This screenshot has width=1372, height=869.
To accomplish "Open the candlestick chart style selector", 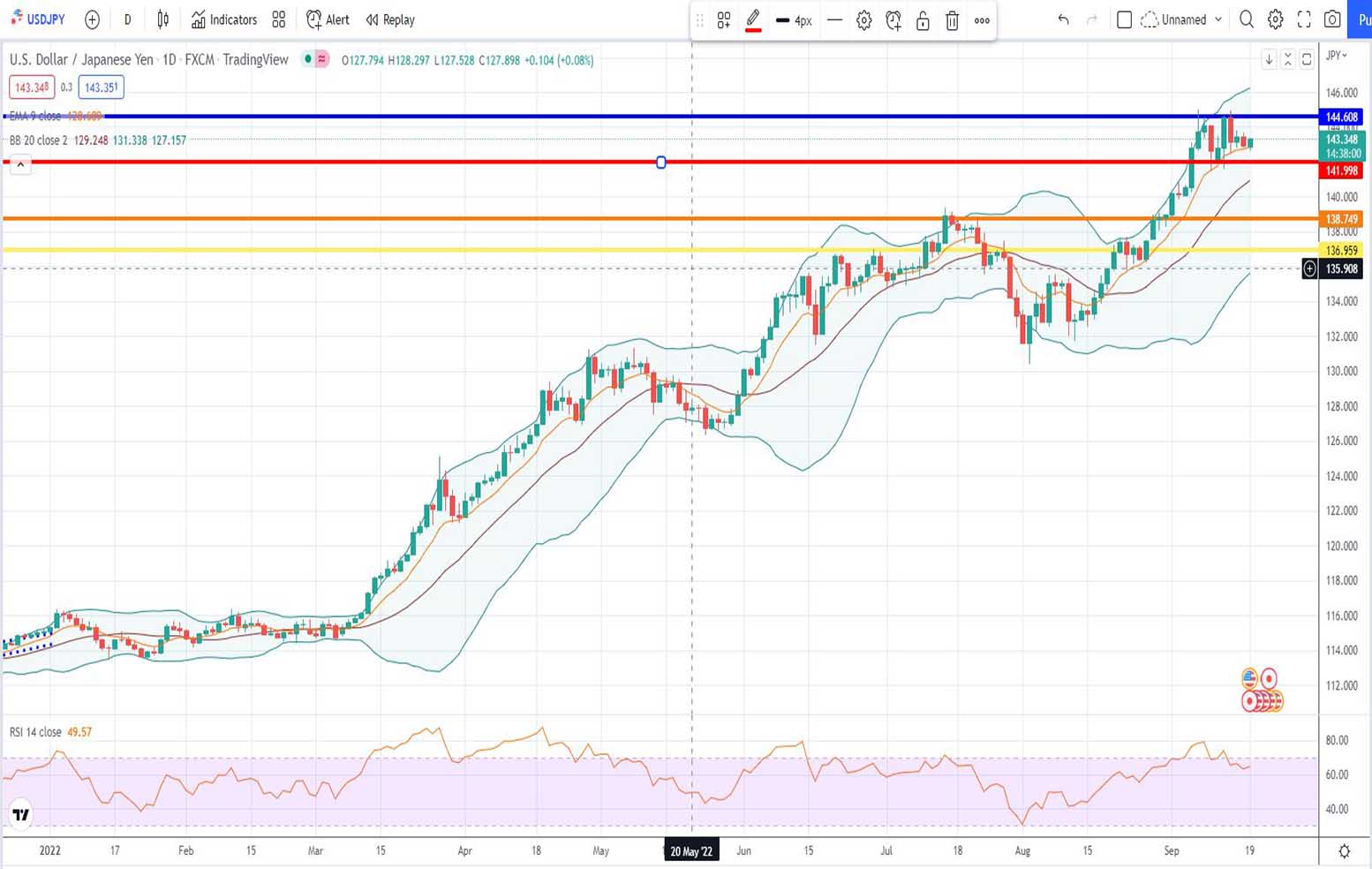I will pos(162,19).
